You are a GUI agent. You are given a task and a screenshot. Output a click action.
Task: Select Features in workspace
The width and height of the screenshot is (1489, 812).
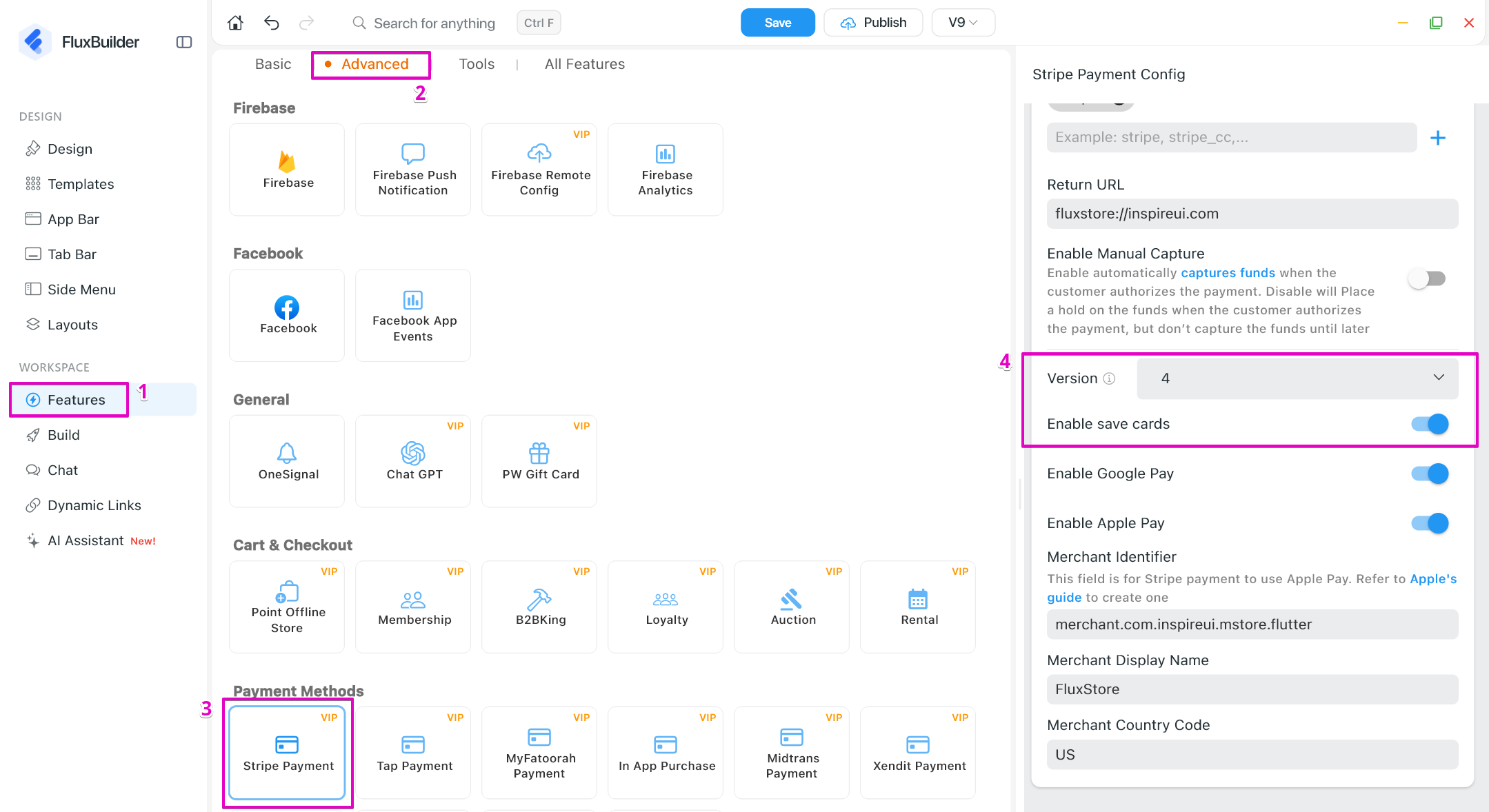(x=103, y=400)
